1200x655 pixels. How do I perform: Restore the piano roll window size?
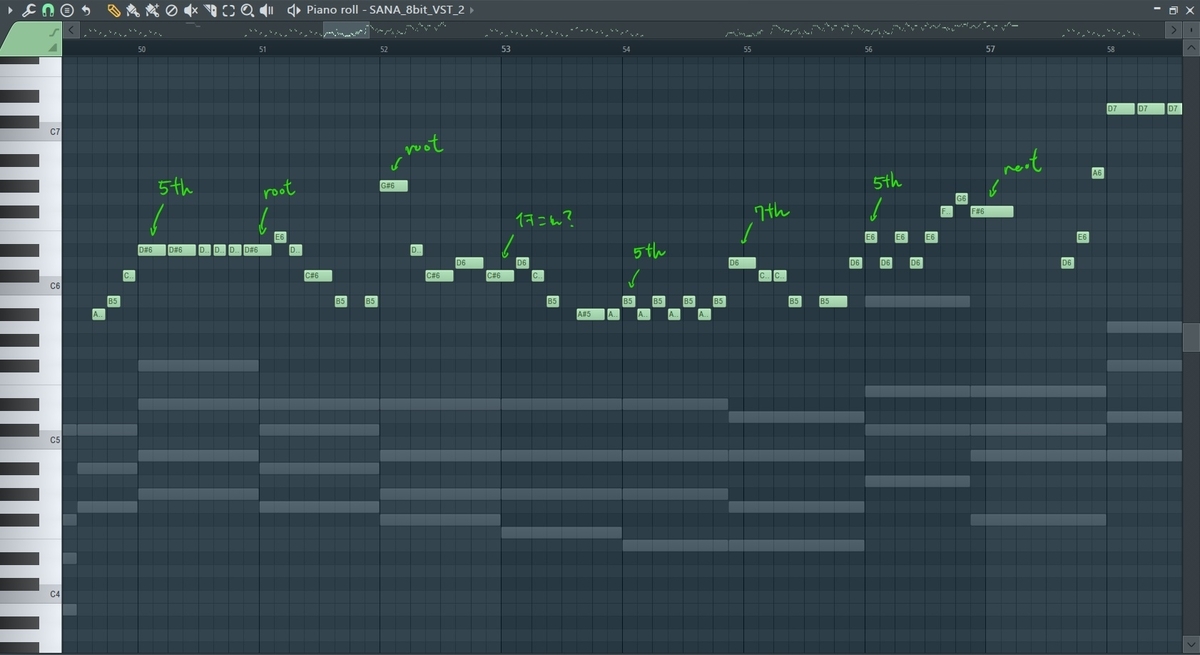click(x=1175, y=10)
